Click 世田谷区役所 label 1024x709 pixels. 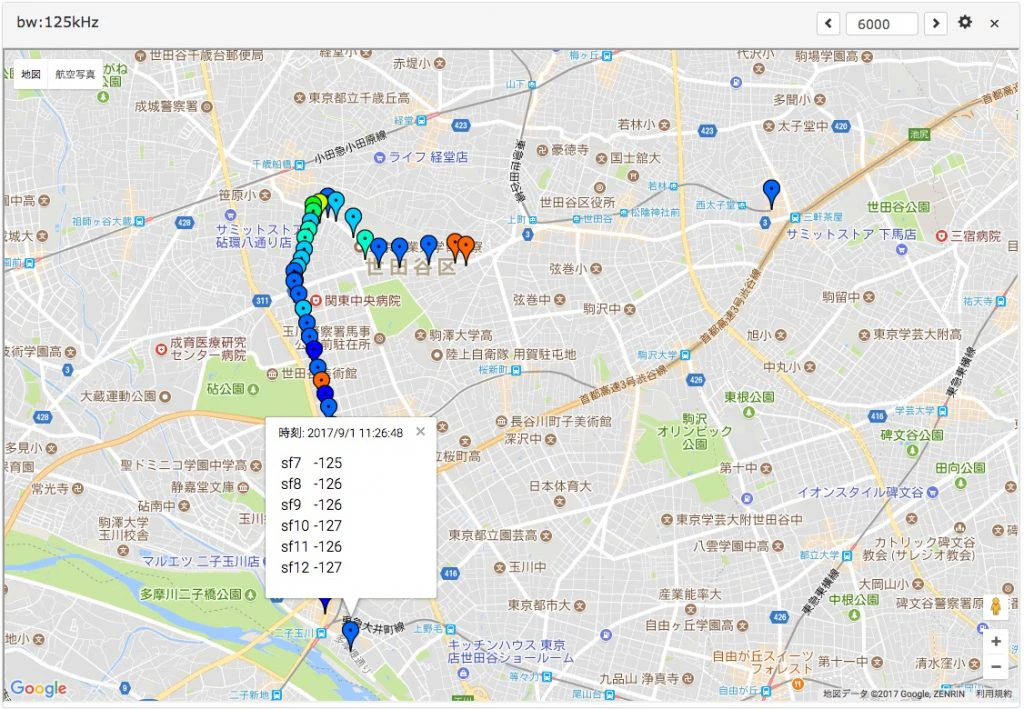tap(577, 202)
